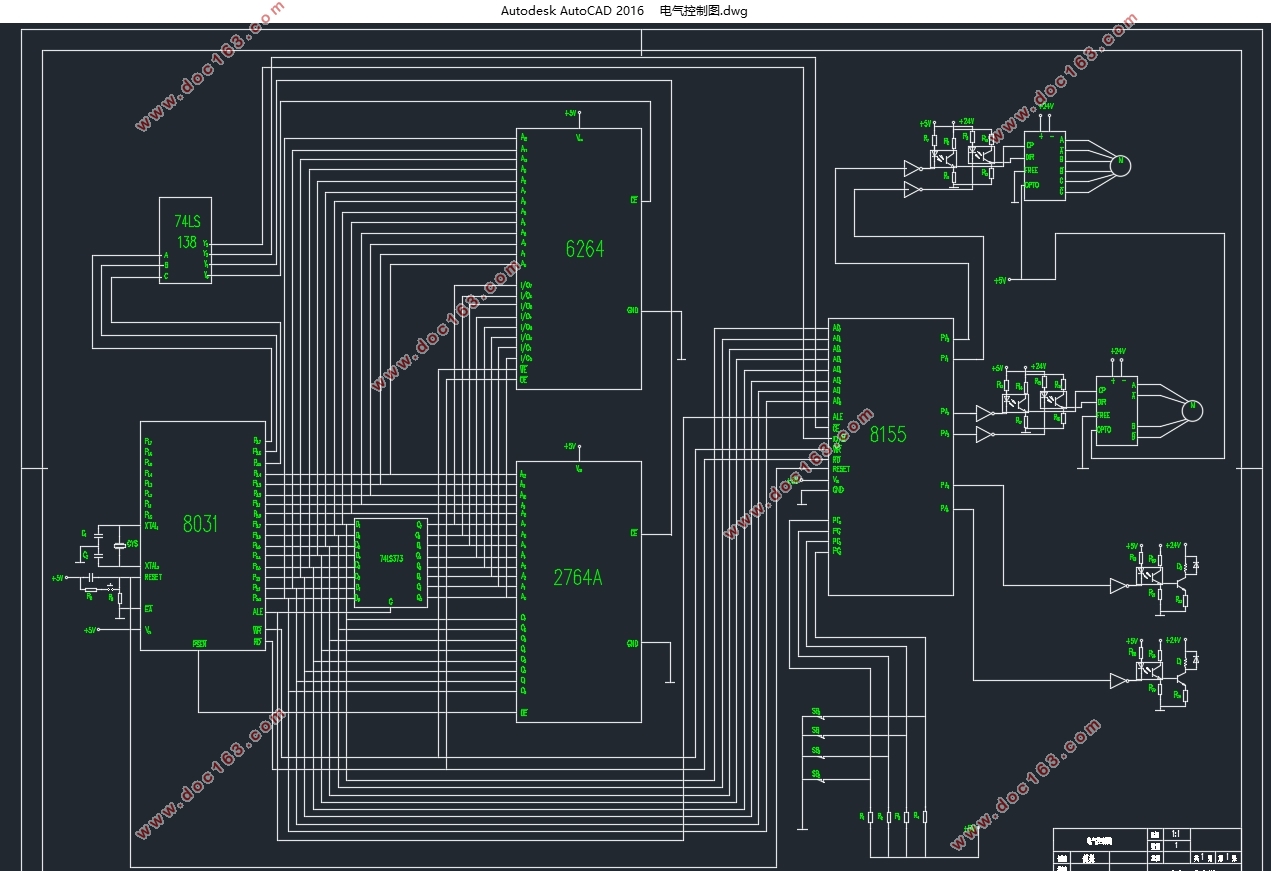Viewport: 1271px width, 871px height.
Task: Click the upper motor driver CP/DIR block
Action: coord(1045,165)
